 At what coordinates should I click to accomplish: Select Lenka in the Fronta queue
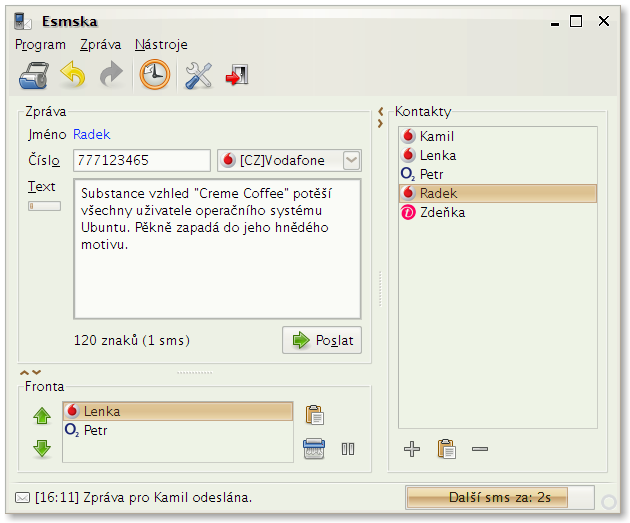point(178,411)
